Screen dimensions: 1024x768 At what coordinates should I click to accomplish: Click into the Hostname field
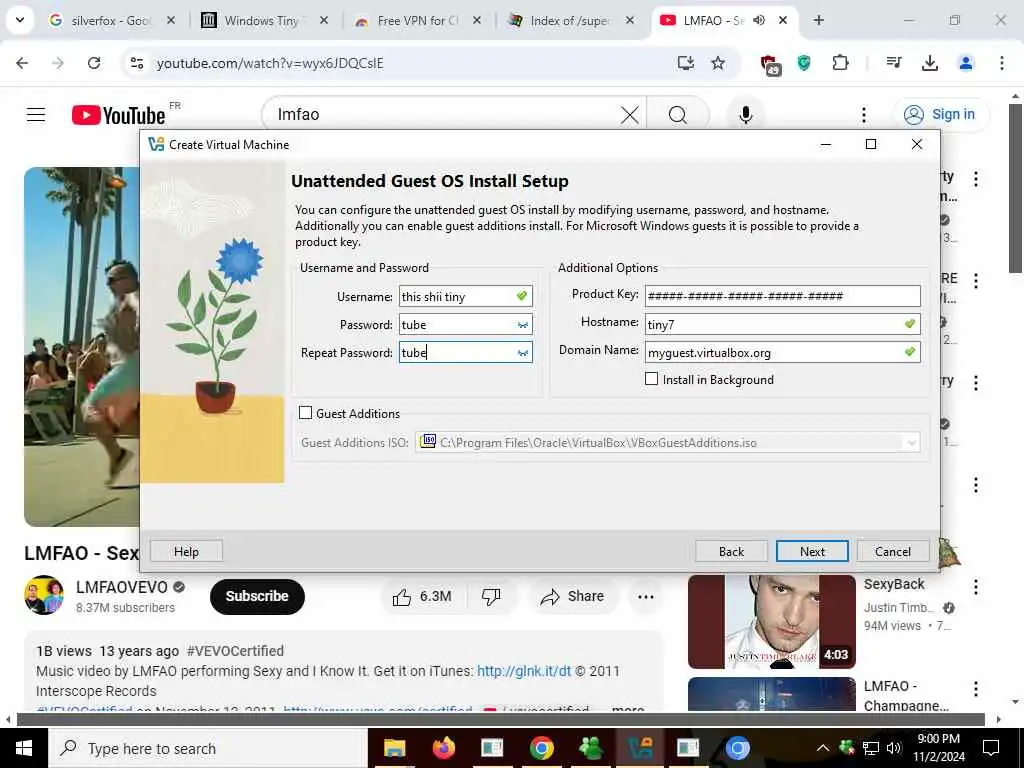(x=782, y=324)
